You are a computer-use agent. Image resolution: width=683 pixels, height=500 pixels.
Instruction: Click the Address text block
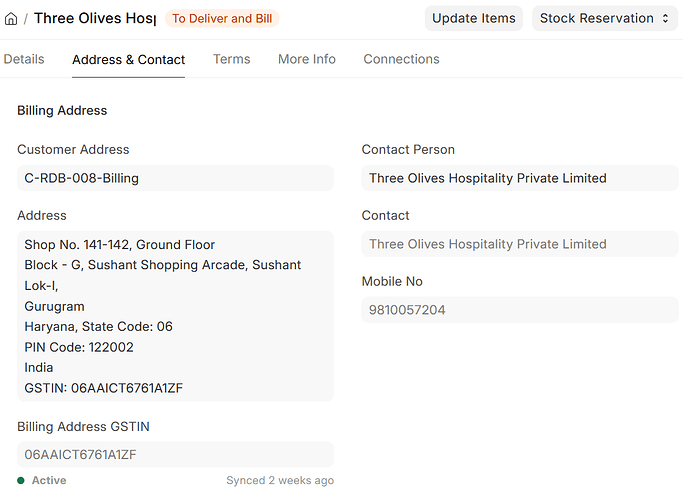click(175, 316)
